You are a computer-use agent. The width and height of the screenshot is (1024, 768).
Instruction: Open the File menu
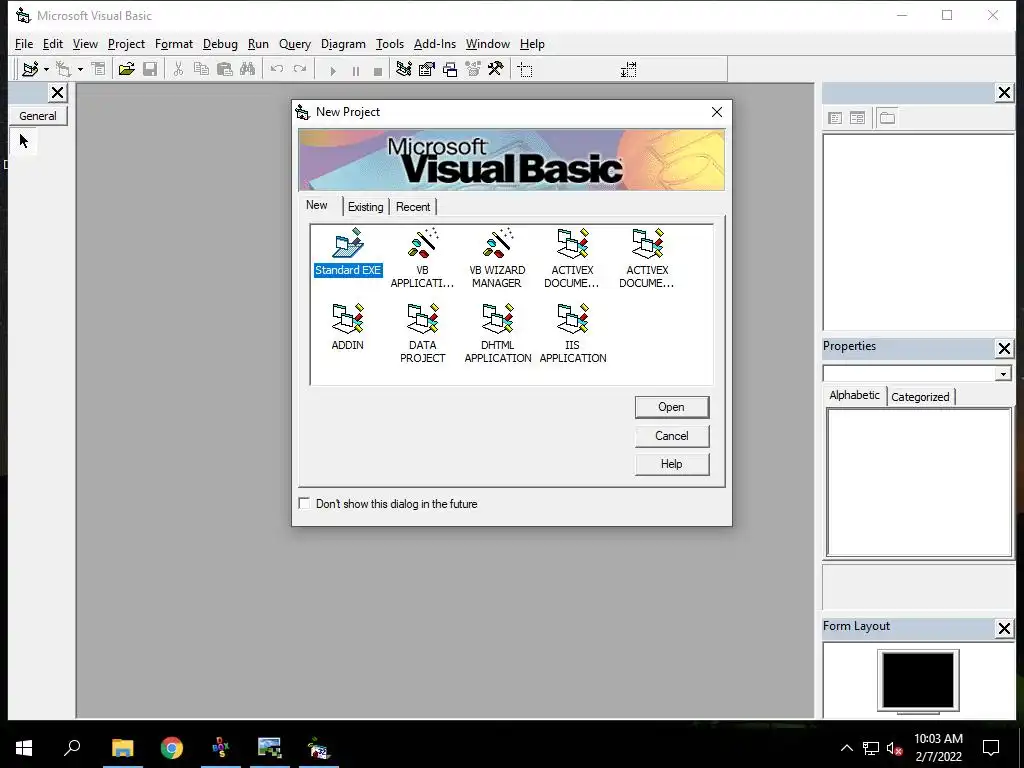(24, 44)
